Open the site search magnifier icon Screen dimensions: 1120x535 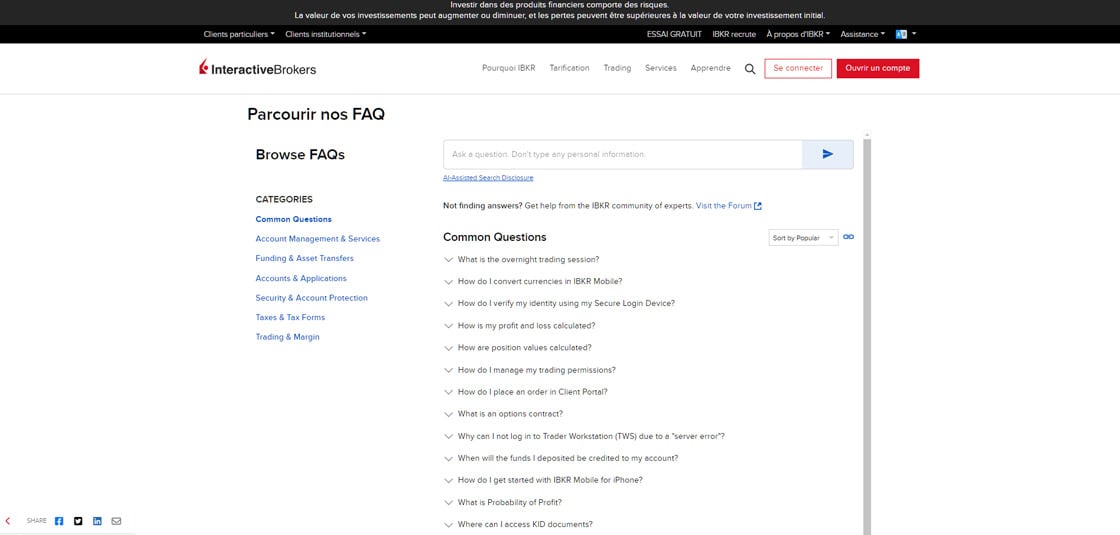coord(750,69)
